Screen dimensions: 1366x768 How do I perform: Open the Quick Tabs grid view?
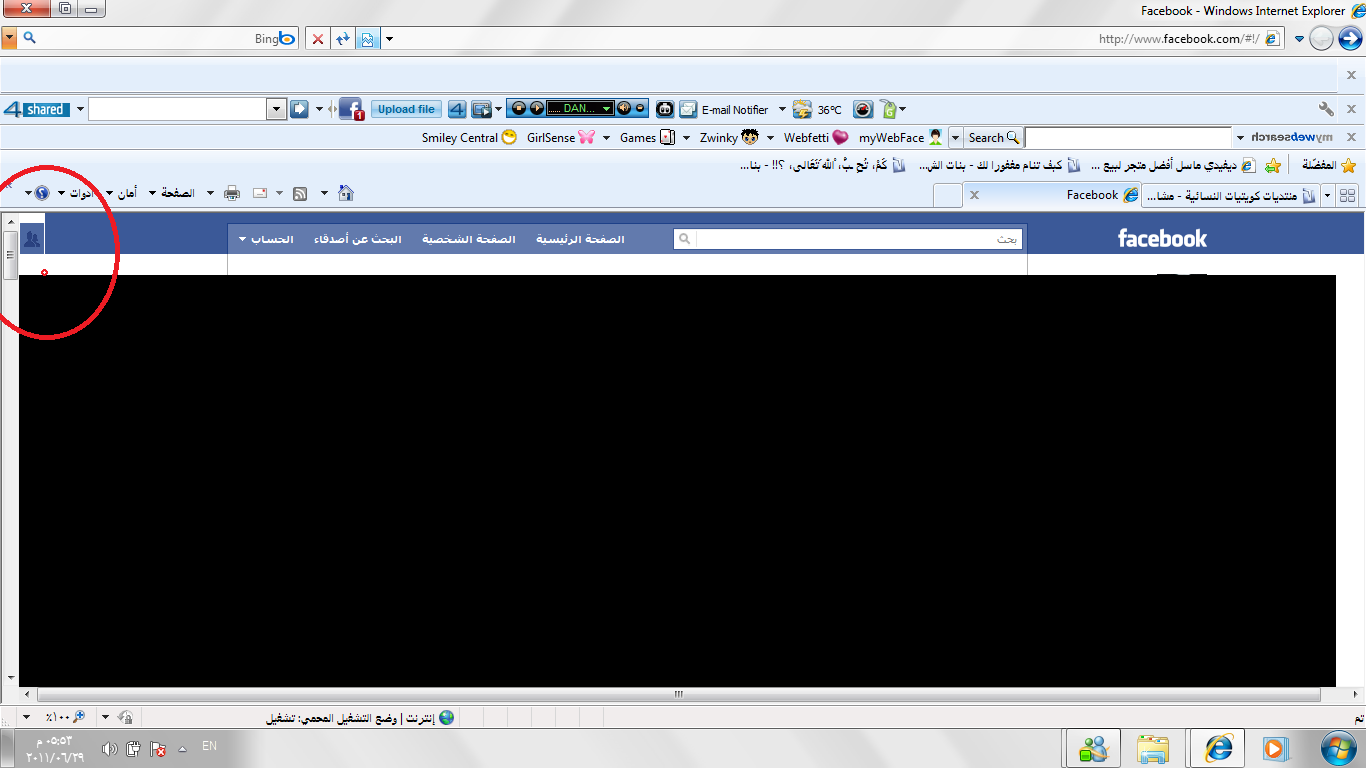[1348, 195]
